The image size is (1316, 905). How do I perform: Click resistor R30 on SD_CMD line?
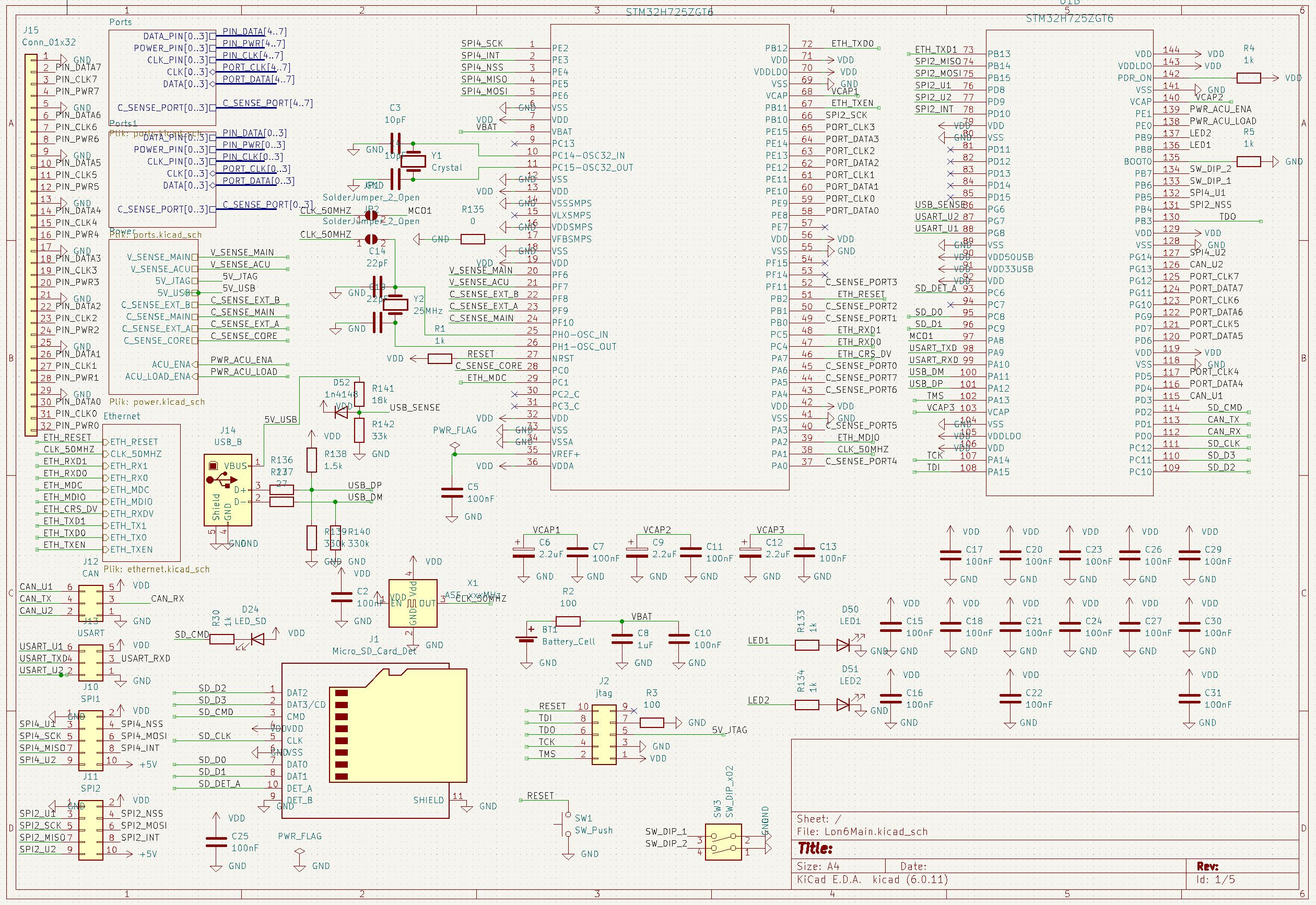[222, 639]
